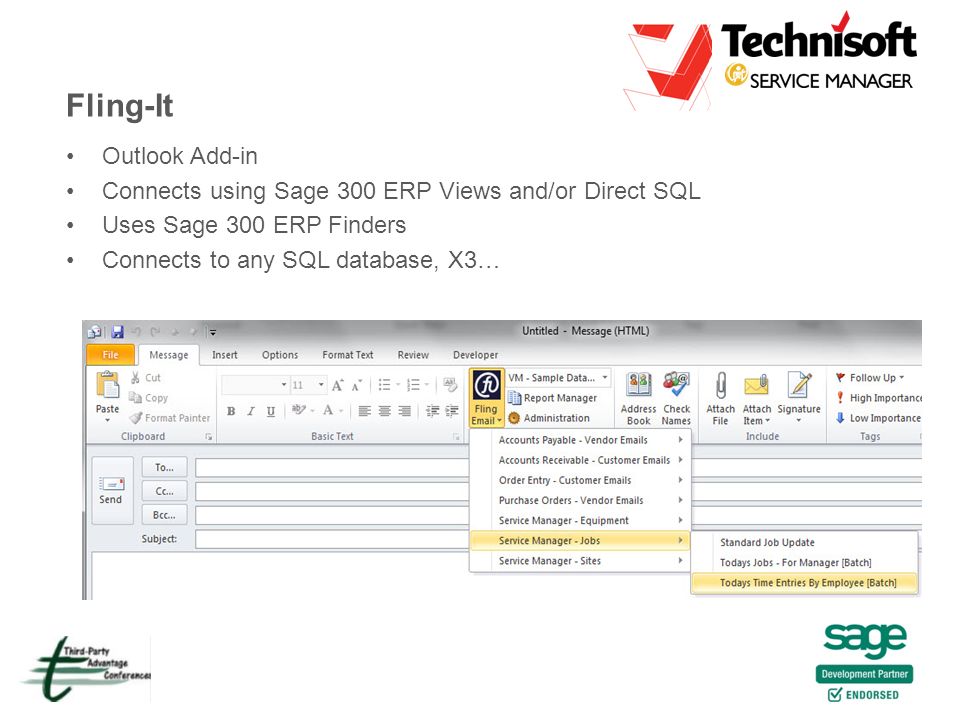Switch to the Insert tab

click(225, 354)
